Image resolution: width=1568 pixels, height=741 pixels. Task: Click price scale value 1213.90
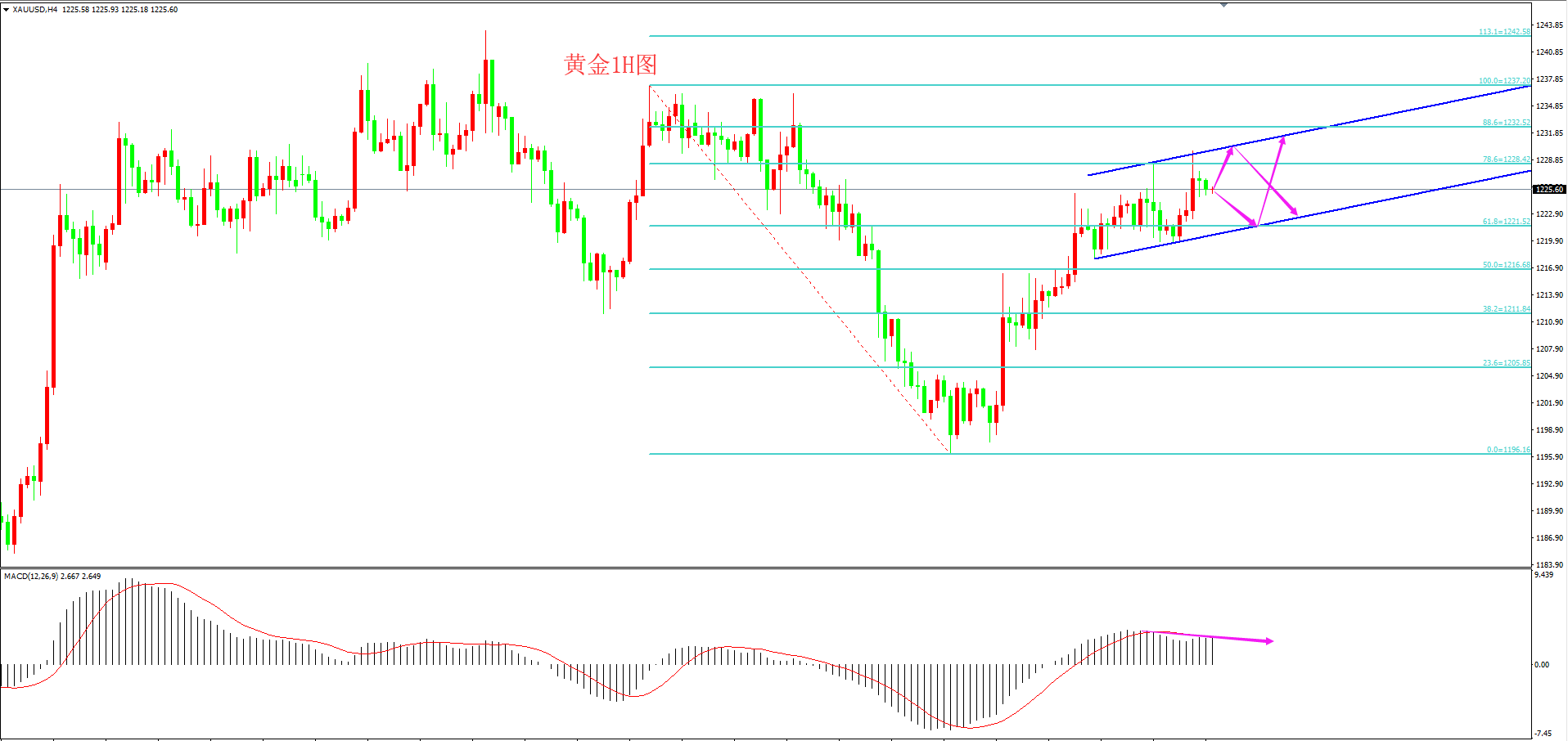click(x=1549, y=295)
